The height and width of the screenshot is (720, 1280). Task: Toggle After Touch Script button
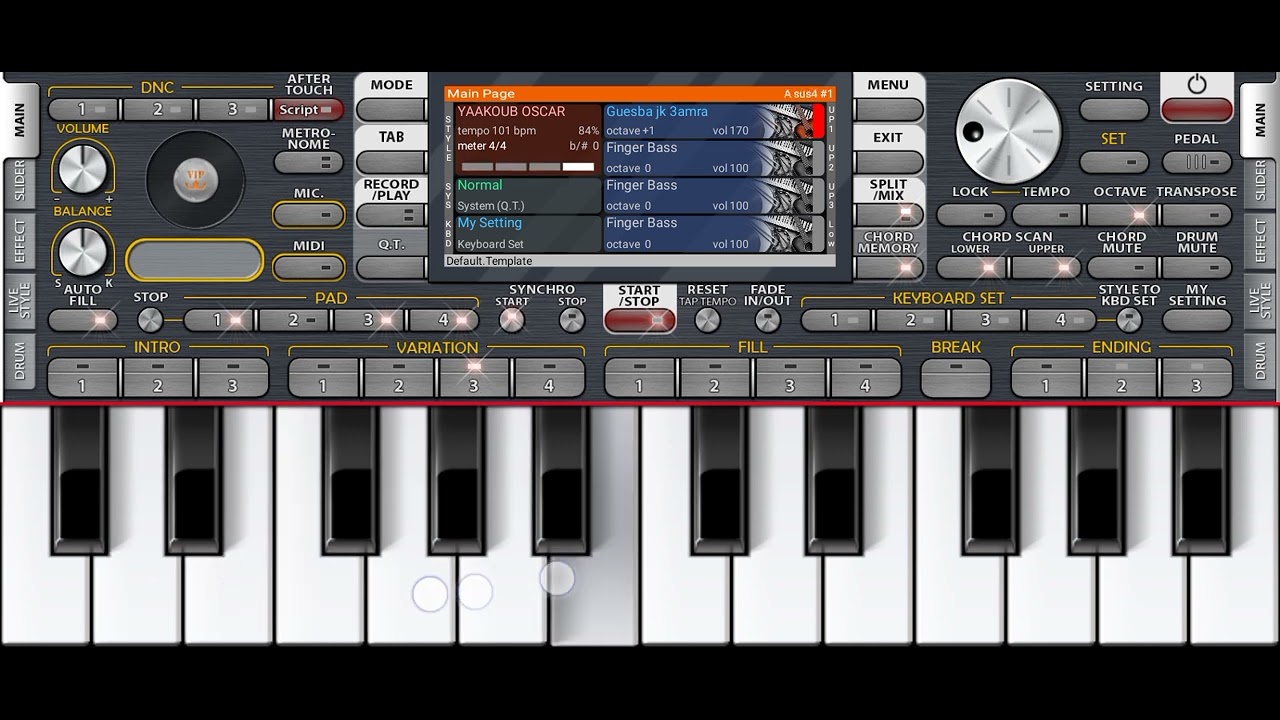[x=309, y=110]
